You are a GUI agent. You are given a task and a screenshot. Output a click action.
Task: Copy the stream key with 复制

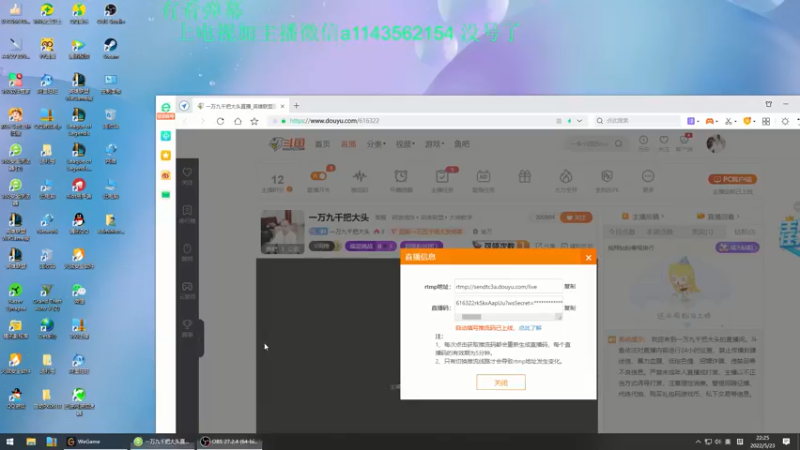point(570,308)
